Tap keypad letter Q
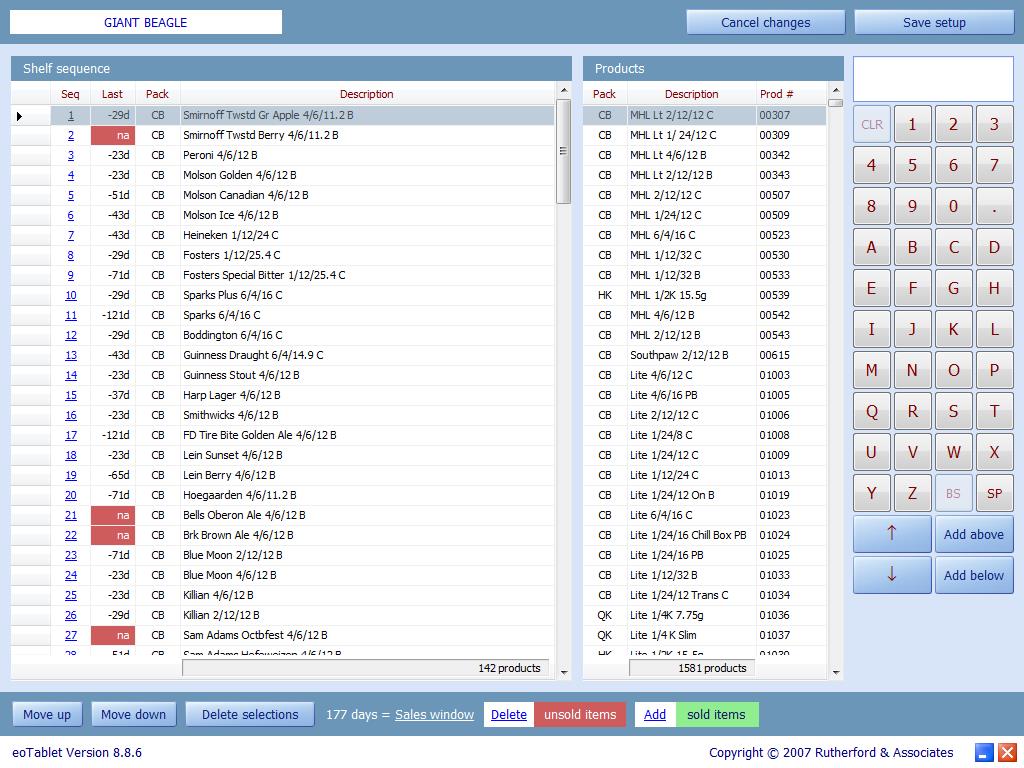1024x768 pixels. [872, 411]
